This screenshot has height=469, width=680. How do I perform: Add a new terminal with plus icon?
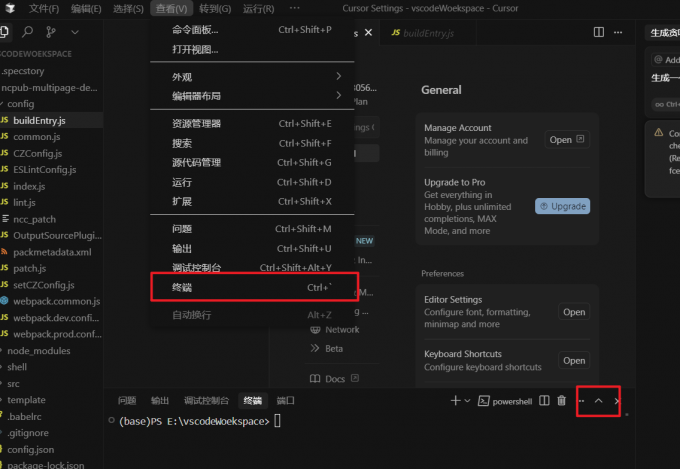[x=456, y=401]
